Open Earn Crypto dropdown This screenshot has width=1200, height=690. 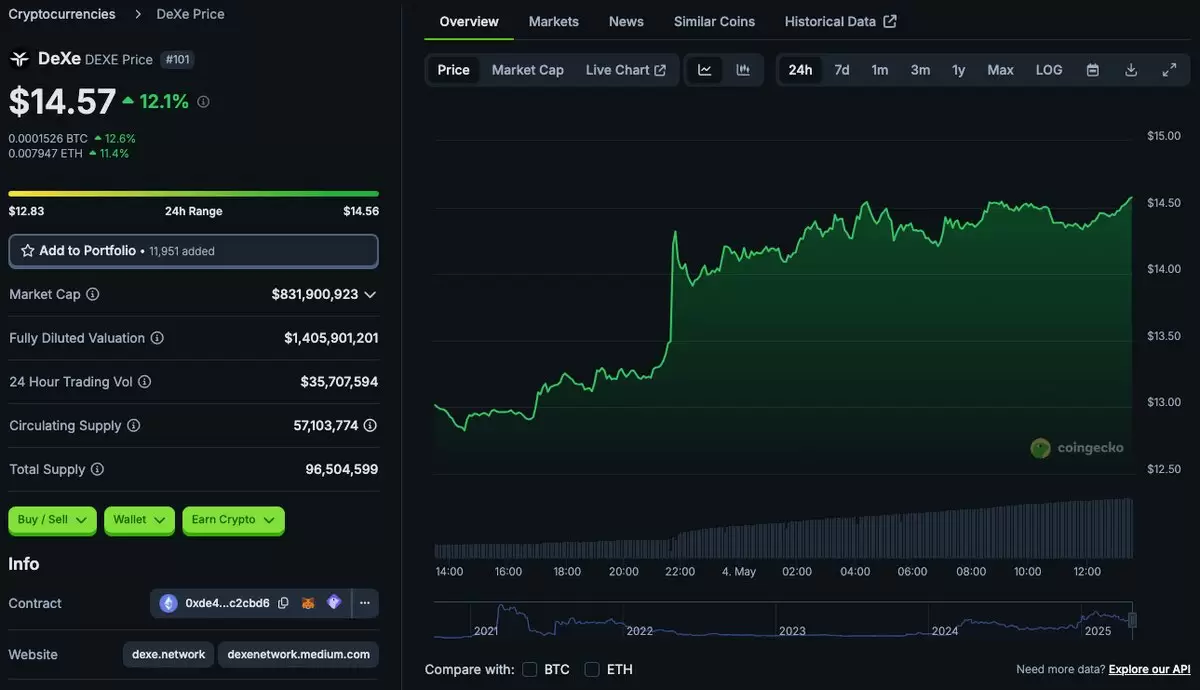(233, 520)
